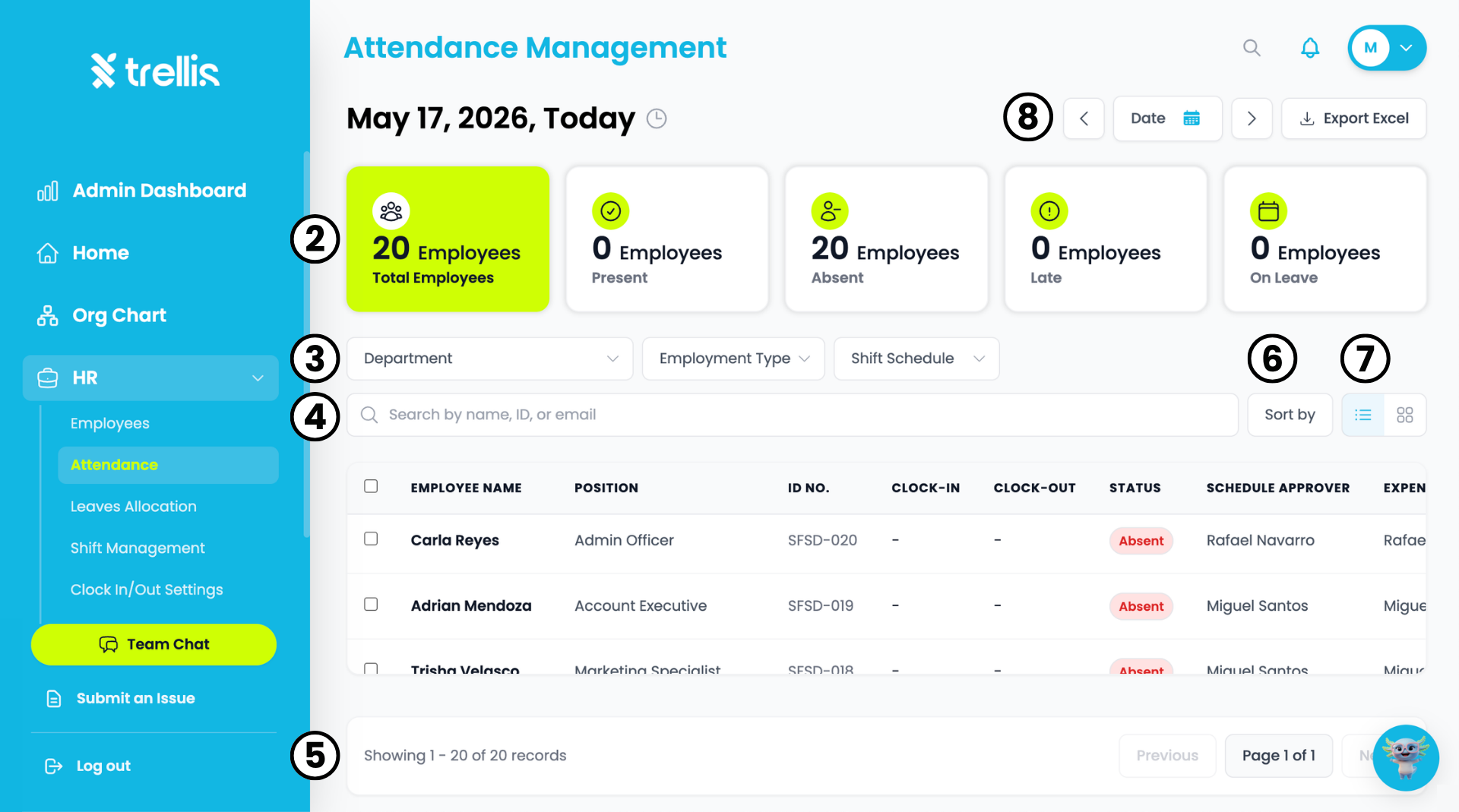The width and height of the screenshot is (1459, 812).
Task: Click the clock icon beside today's date
Action: click(657, 118)
